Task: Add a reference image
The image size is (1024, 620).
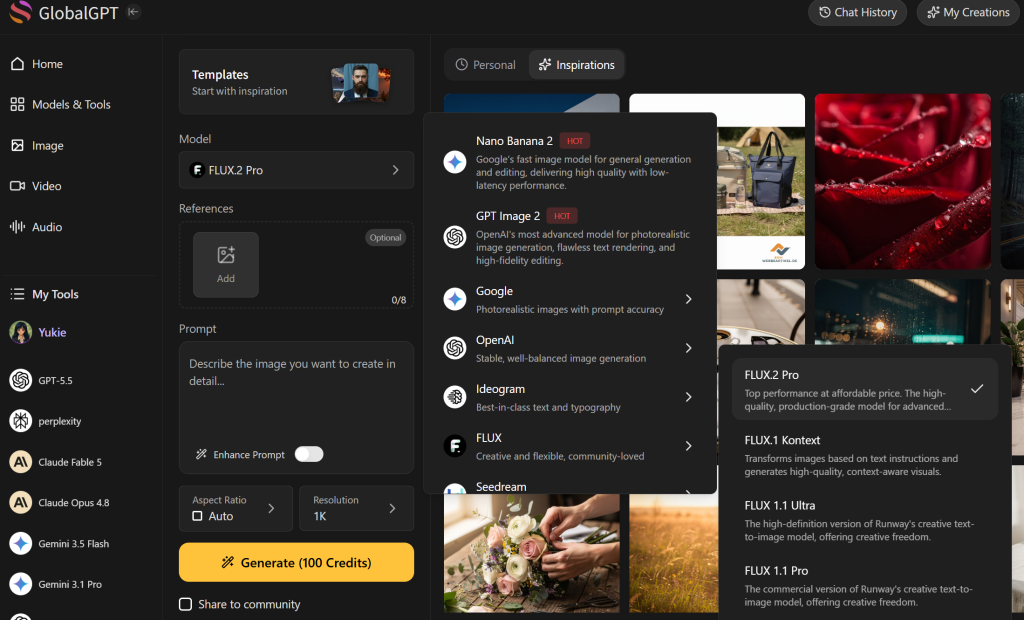Action: [x=225, y=265]
